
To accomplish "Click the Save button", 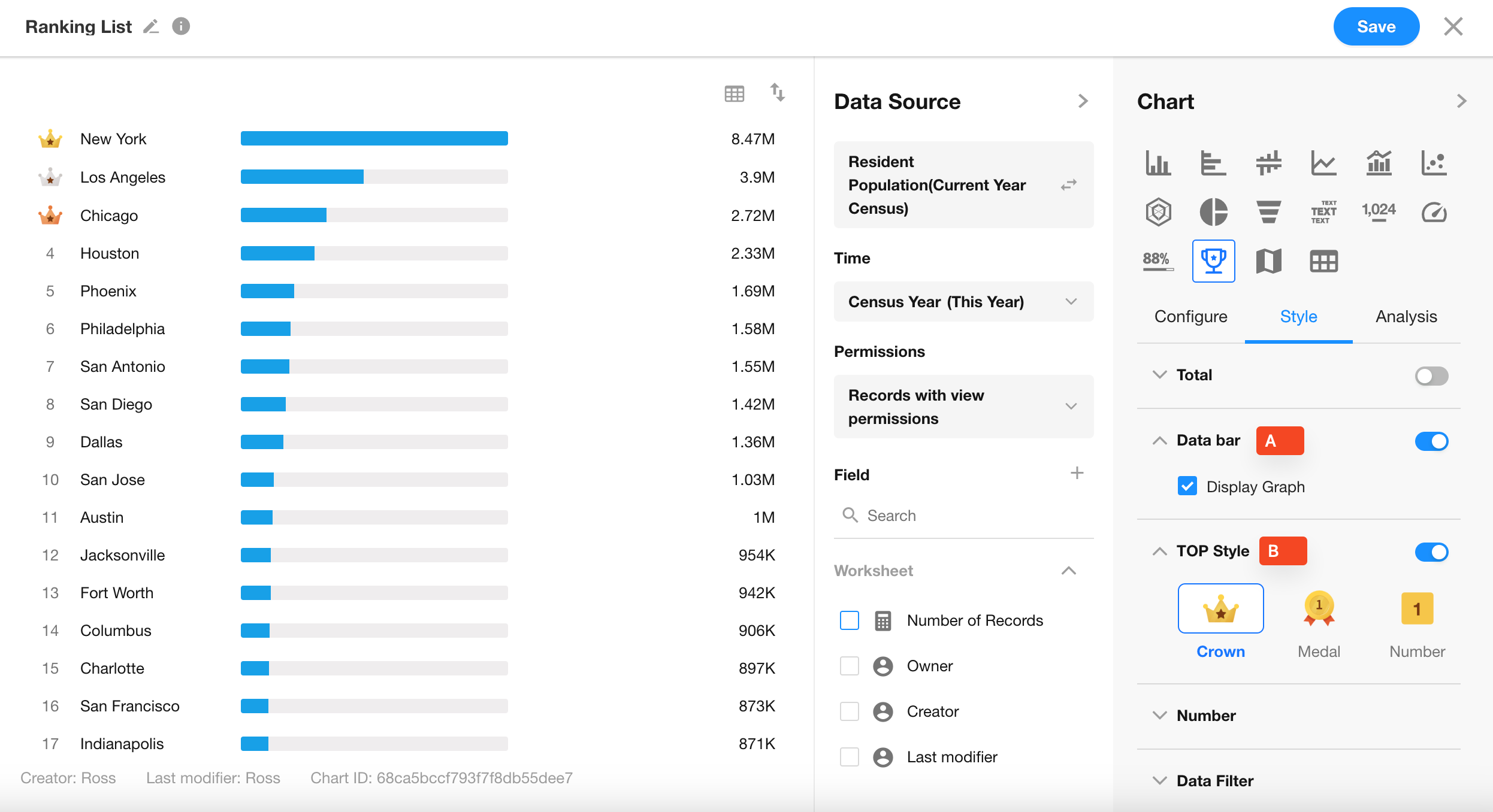I will point(1376,26).
